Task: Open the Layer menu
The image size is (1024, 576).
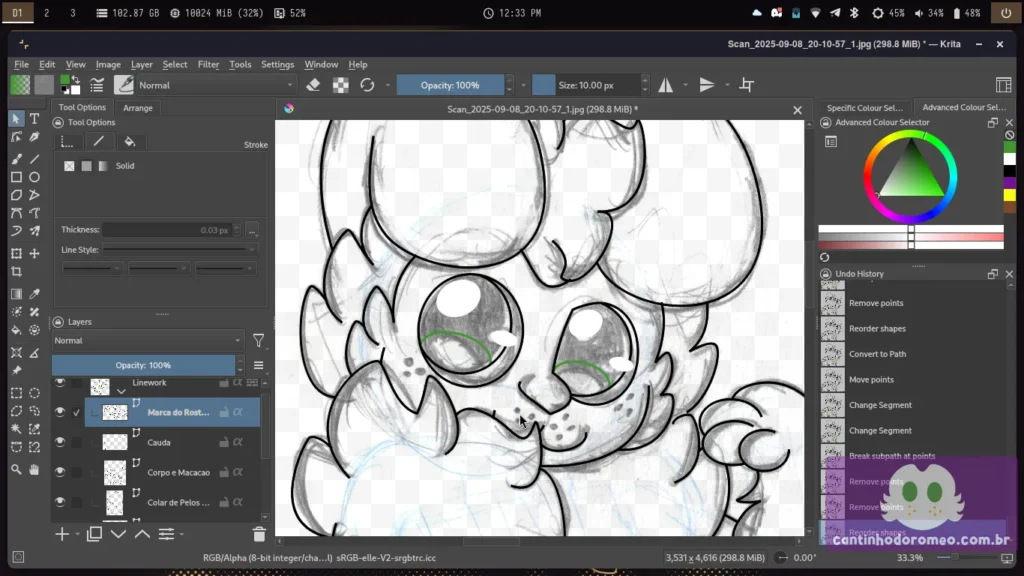Action: pos(142,65)
